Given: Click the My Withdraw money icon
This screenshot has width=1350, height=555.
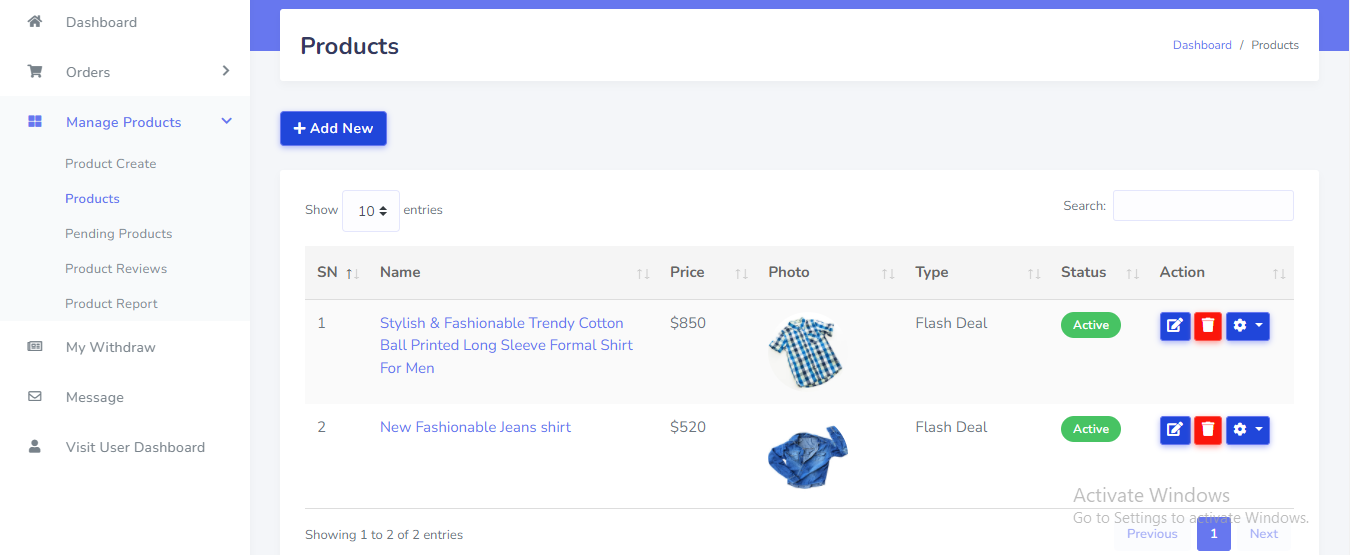Looking at the screenshot, I should (x=35, y=347).
